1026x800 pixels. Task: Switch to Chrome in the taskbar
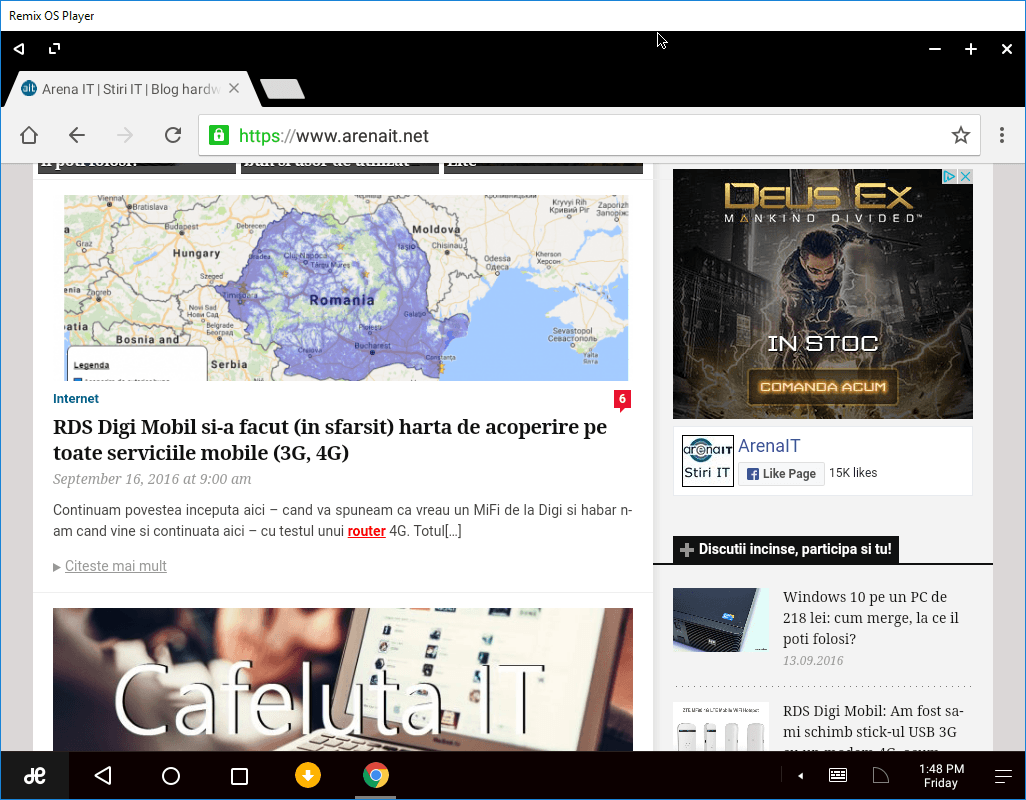[x=376, y=775]
